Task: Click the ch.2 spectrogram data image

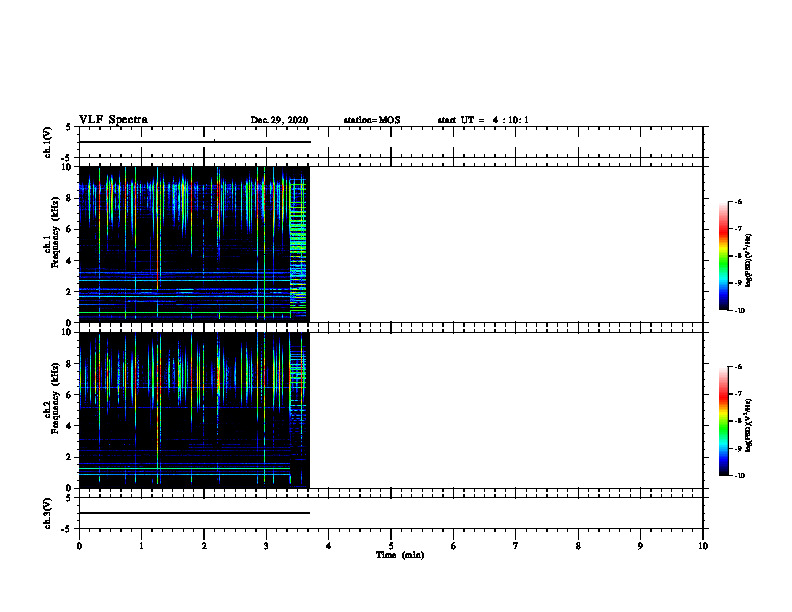Action: pos(194,410)
